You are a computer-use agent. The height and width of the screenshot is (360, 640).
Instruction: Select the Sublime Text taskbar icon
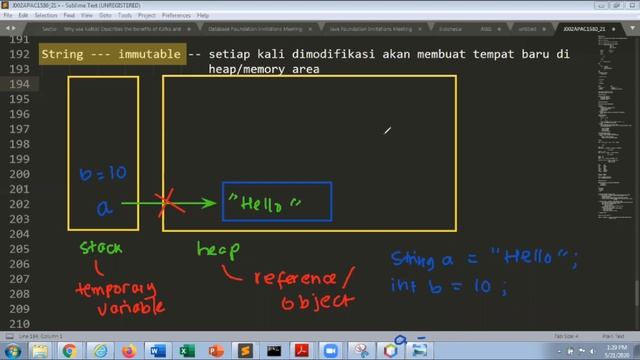[245, 351]
